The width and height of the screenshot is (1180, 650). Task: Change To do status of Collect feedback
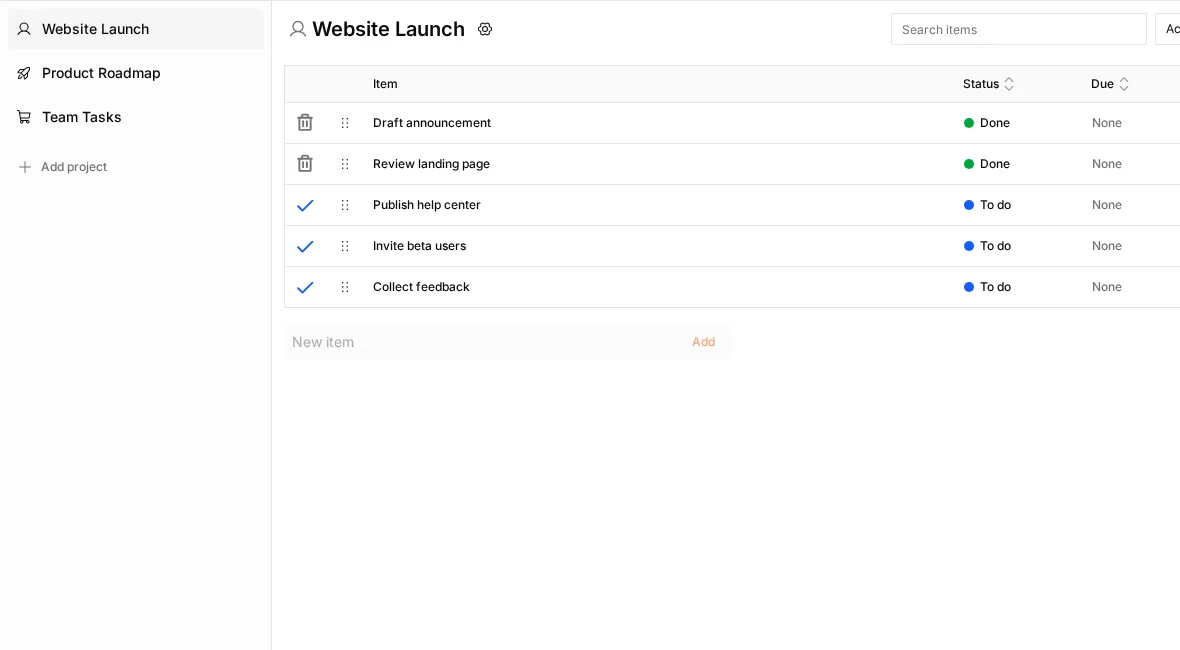click(987, 287)
